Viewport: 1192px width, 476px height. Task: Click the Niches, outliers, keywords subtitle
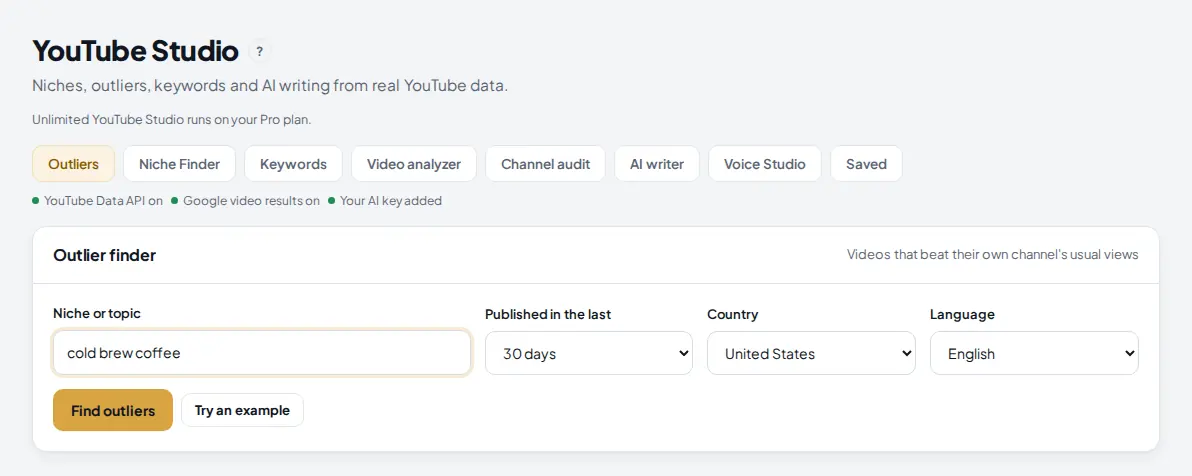coord(270,85)
